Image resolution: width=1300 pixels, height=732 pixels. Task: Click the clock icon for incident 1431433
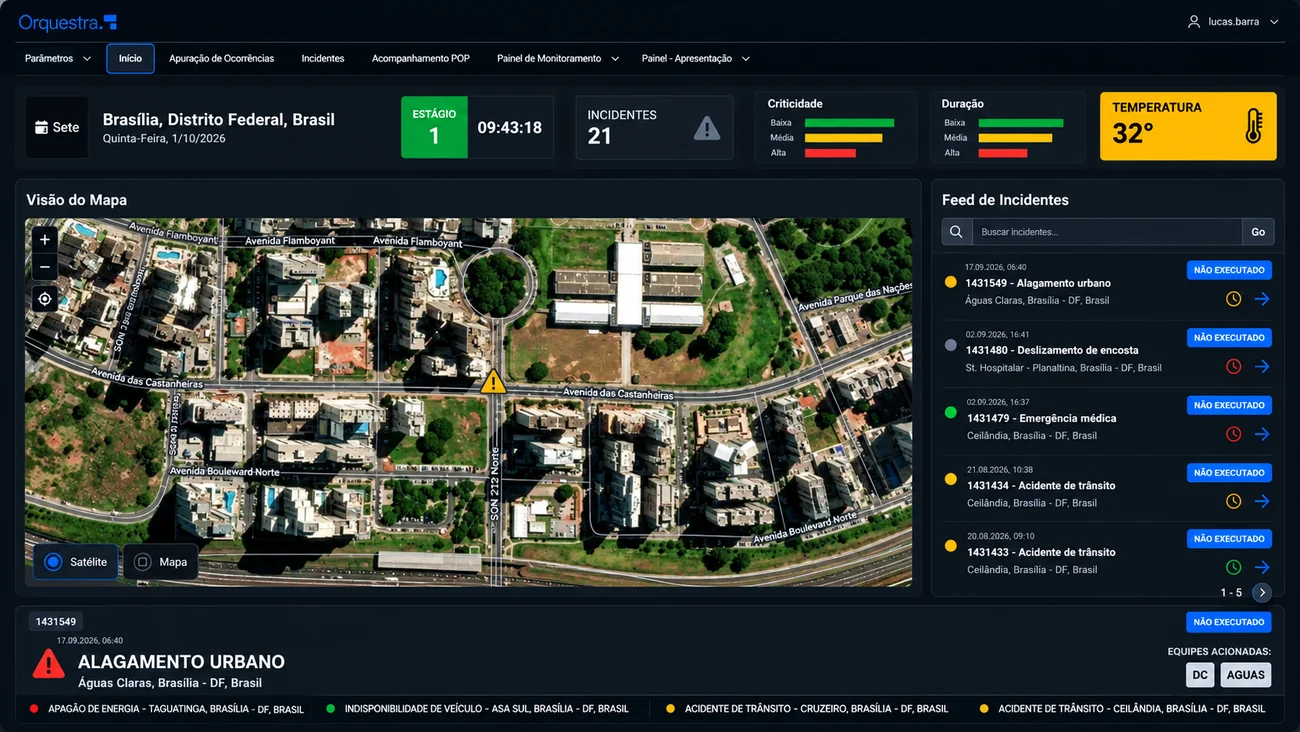[x=1234, y=567]
